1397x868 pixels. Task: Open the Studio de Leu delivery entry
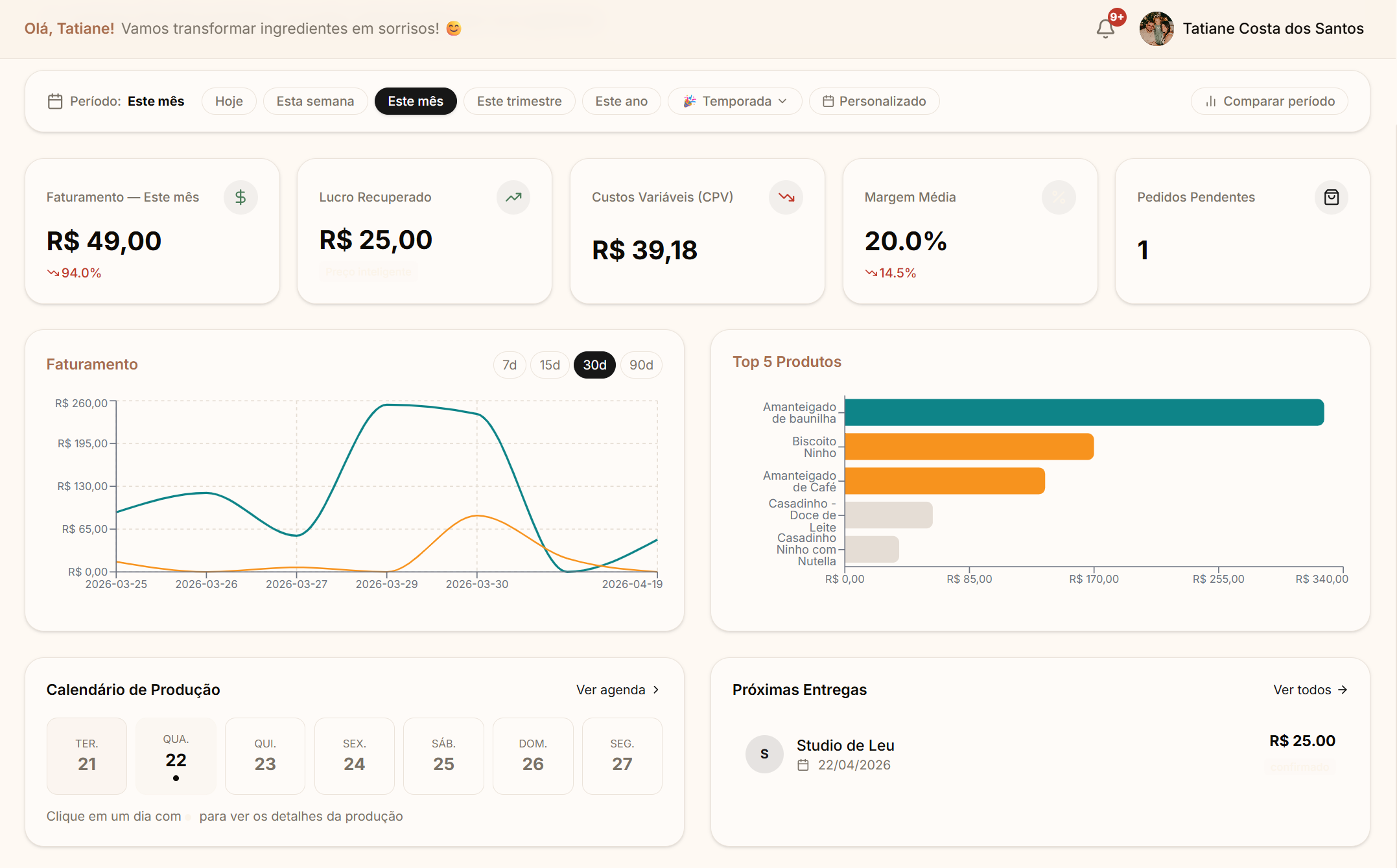pos(1040,754)
